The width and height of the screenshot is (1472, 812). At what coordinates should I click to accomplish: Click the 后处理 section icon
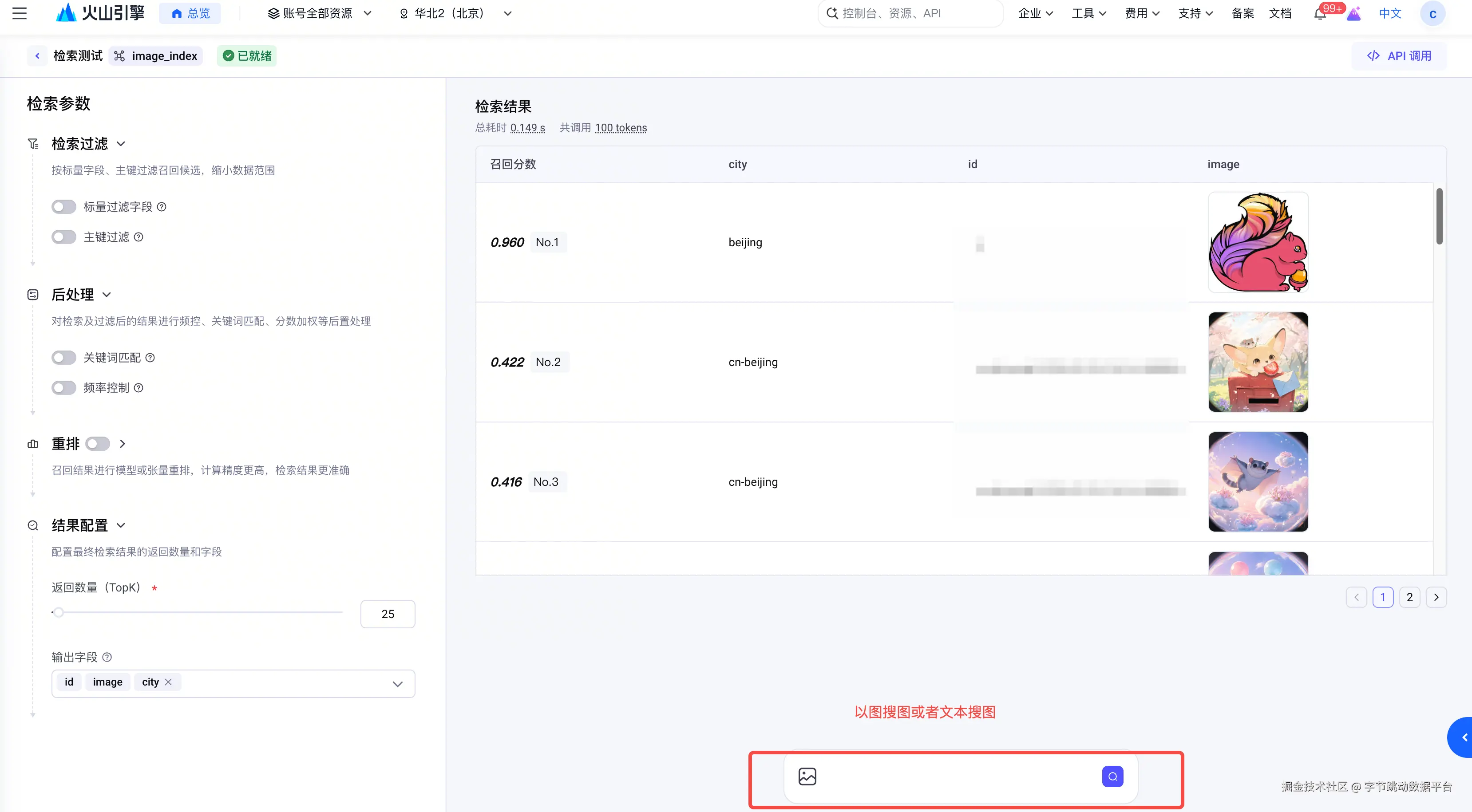point(33,294)
